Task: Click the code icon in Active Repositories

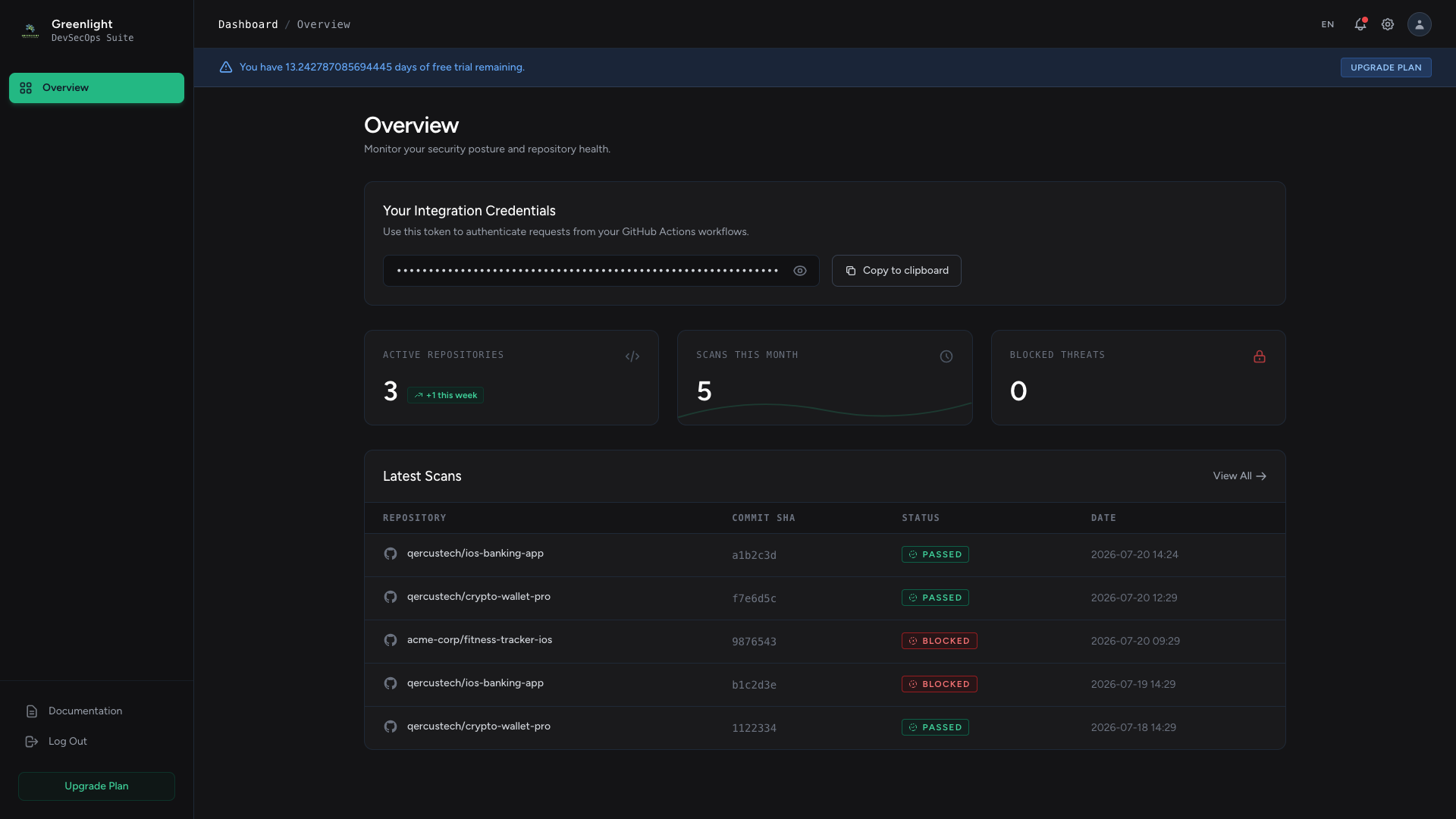Action: coord(632,356)
